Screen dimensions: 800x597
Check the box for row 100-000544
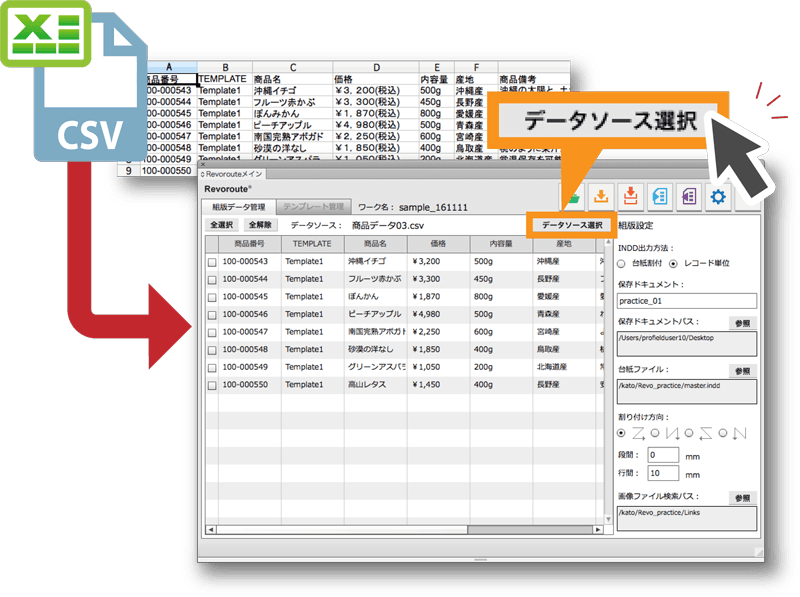pos(212,280)
